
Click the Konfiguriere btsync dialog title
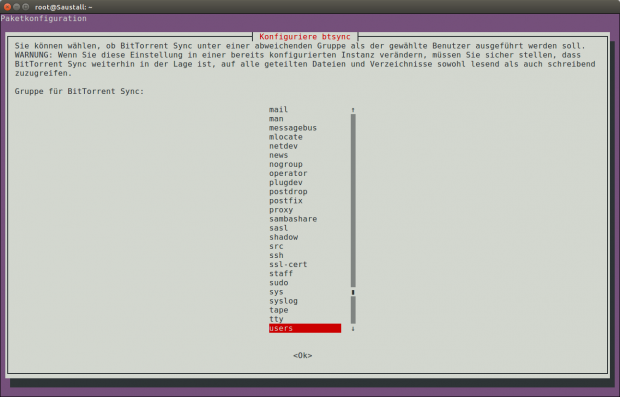(305, 37)
